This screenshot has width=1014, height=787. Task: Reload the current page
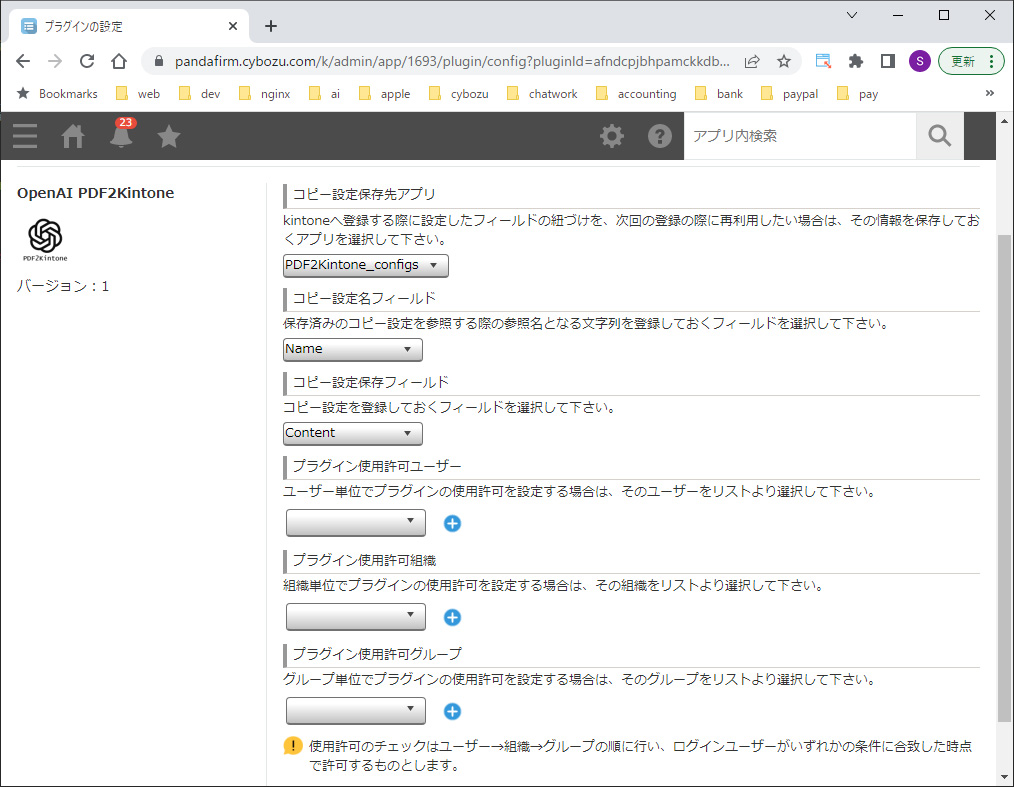[x=87, y=61]
